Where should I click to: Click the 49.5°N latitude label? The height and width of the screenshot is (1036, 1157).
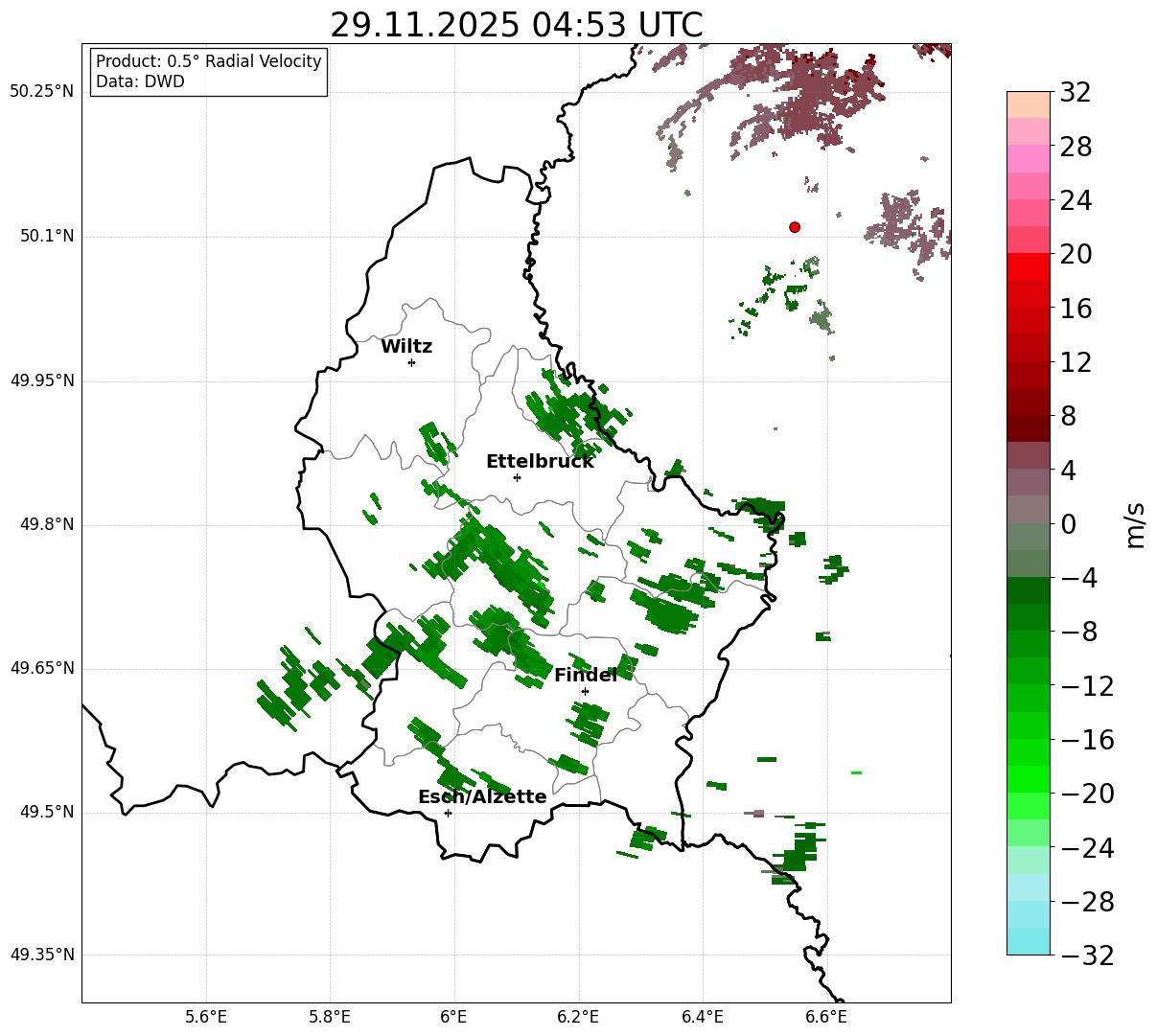click(46, 812)
